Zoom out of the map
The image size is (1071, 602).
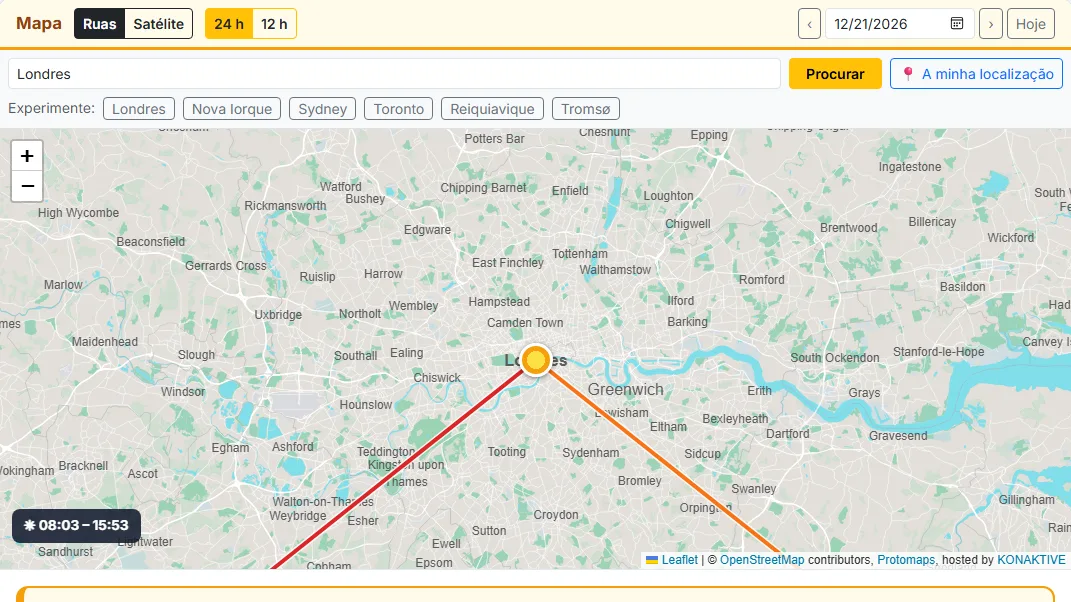(27, 186)
